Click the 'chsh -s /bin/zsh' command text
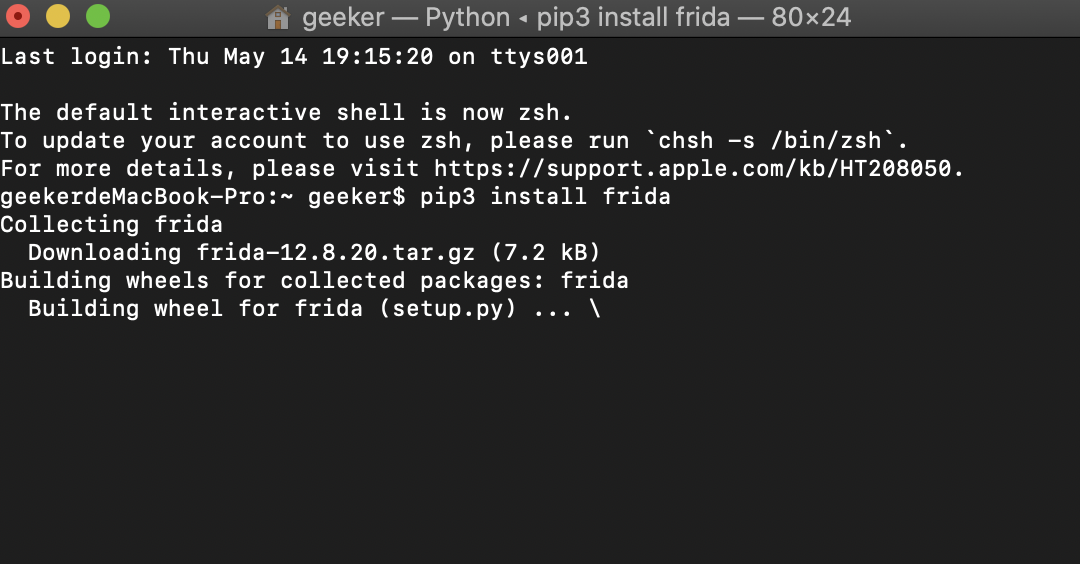The image size is (1080, 564). click(769, 140)
